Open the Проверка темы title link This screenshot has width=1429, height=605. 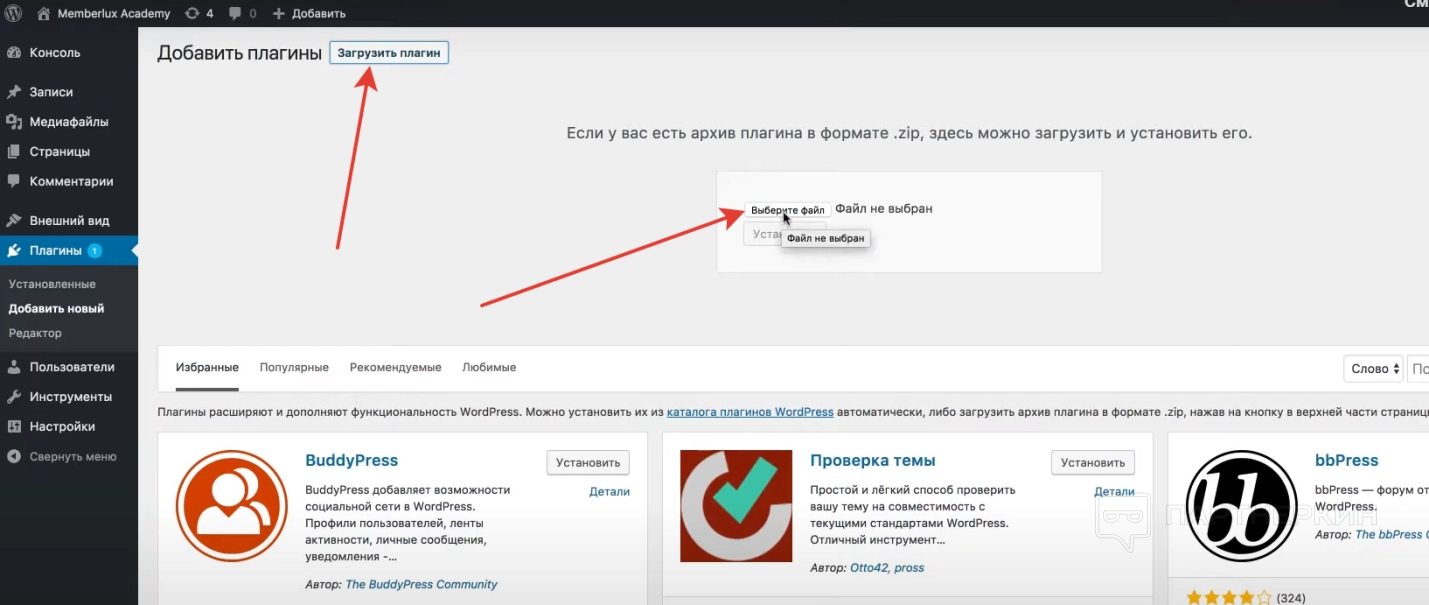(872, 460)
